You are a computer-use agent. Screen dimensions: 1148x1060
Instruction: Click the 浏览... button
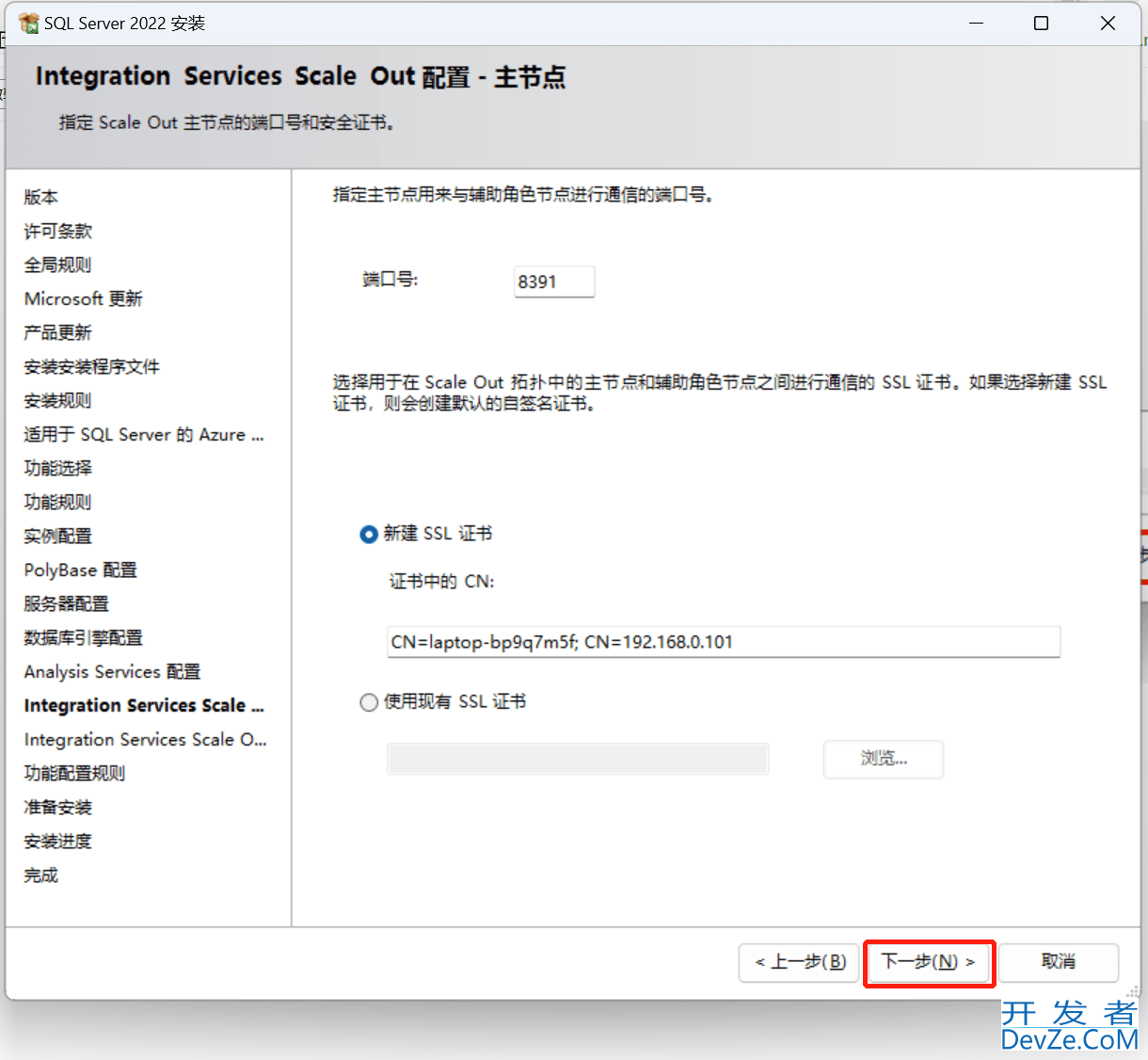[x=884, y=759]
